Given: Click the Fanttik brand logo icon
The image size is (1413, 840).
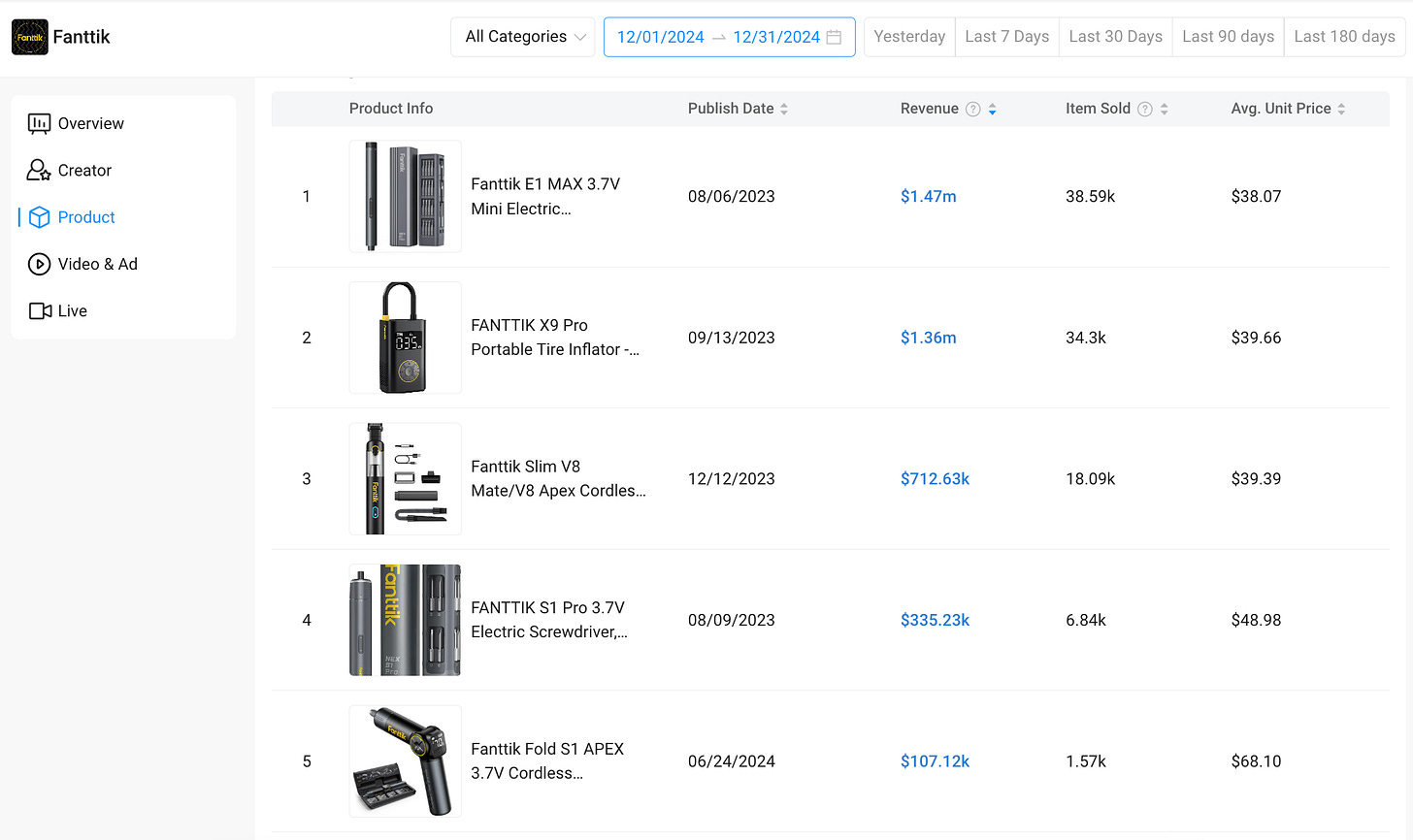Looking at the screenshot, I should [x=30, y=37].
